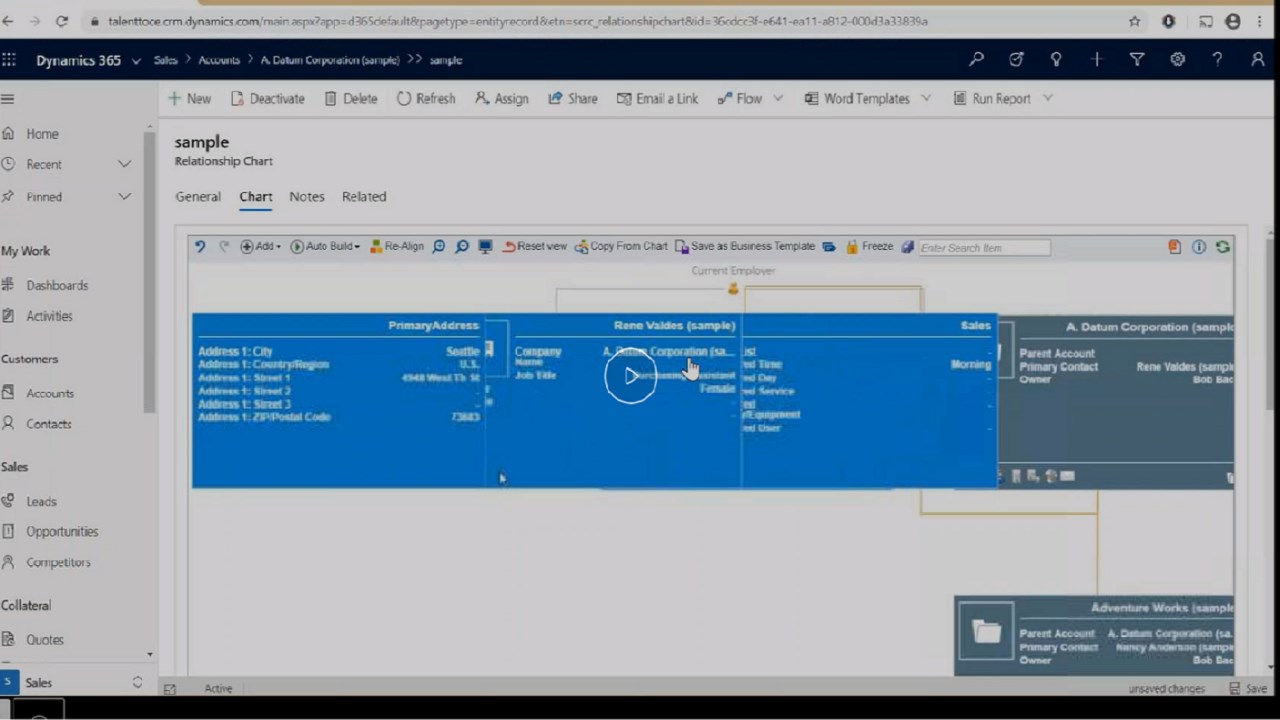Click the green refresh icon in chart toolbar

tap(1223, 247)
